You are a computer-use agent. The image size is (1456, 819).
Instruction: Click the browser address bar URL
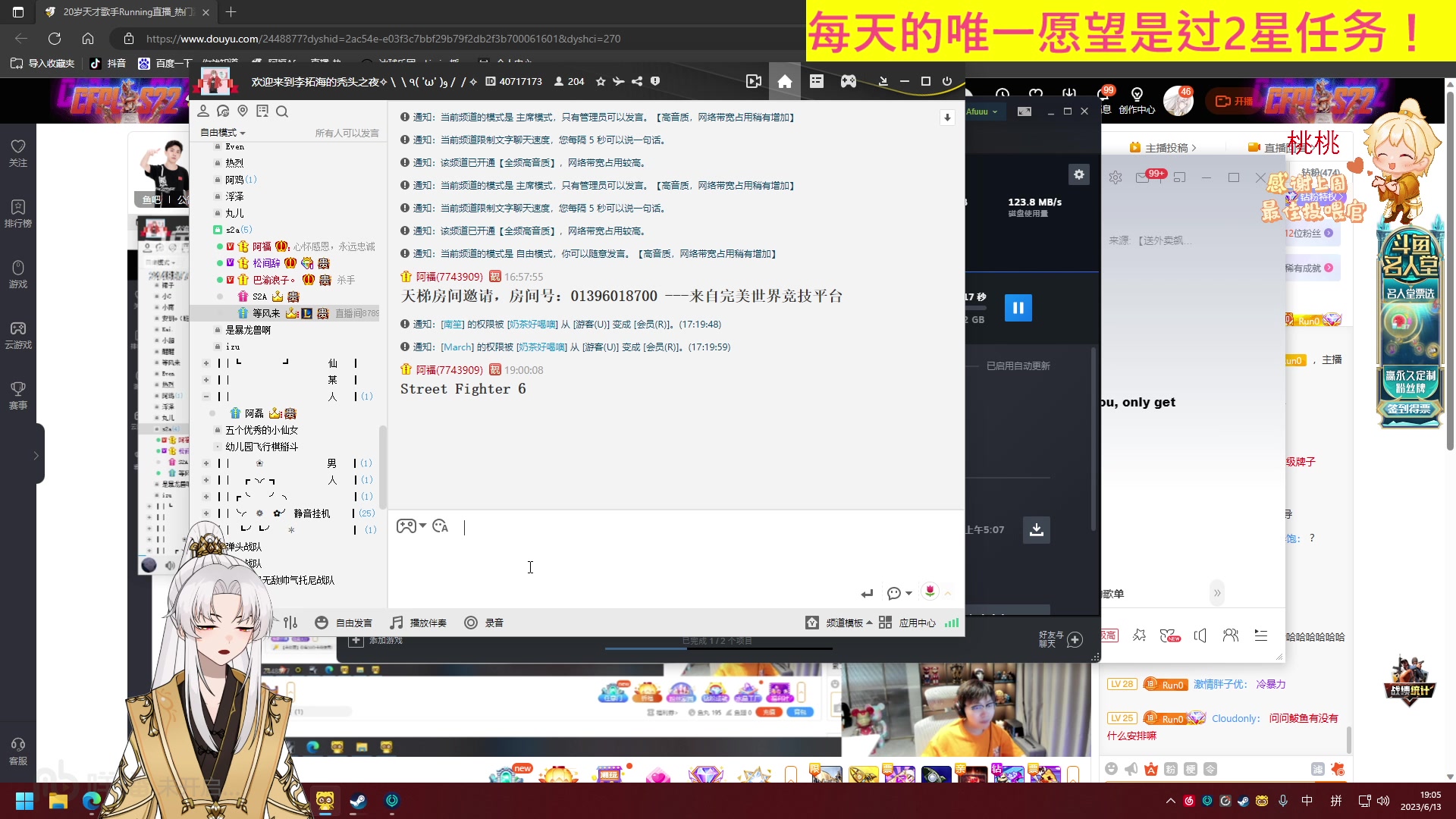tap(383, 39)
